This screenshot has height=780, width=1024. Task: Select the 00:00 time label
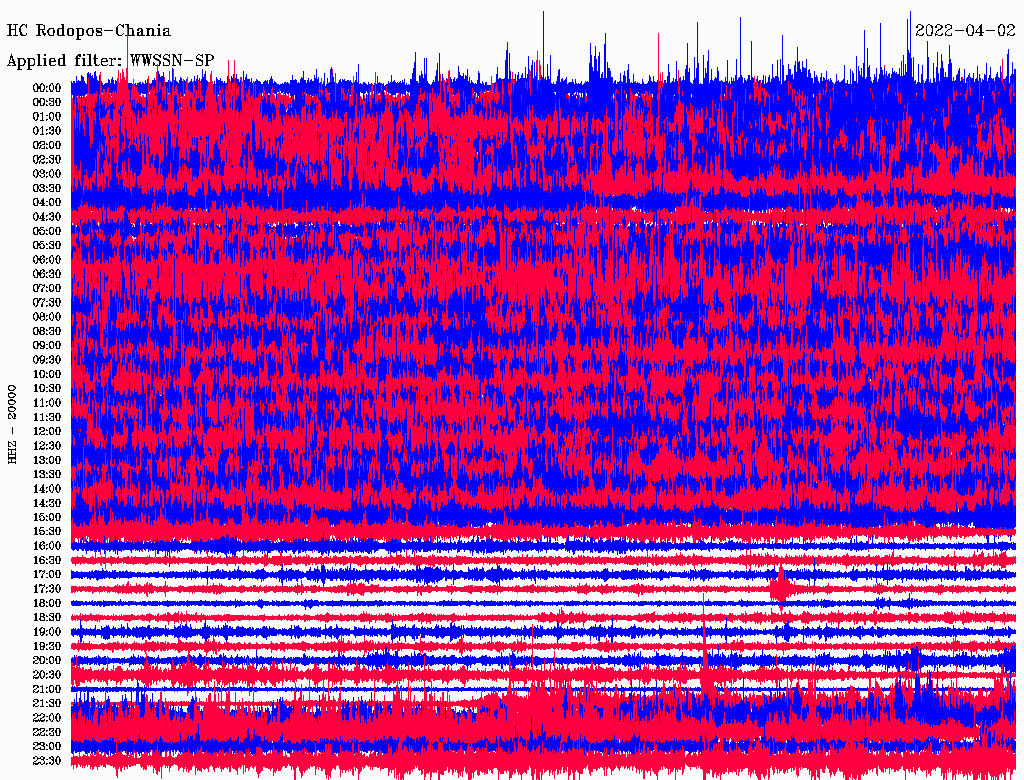pos(47,88)
